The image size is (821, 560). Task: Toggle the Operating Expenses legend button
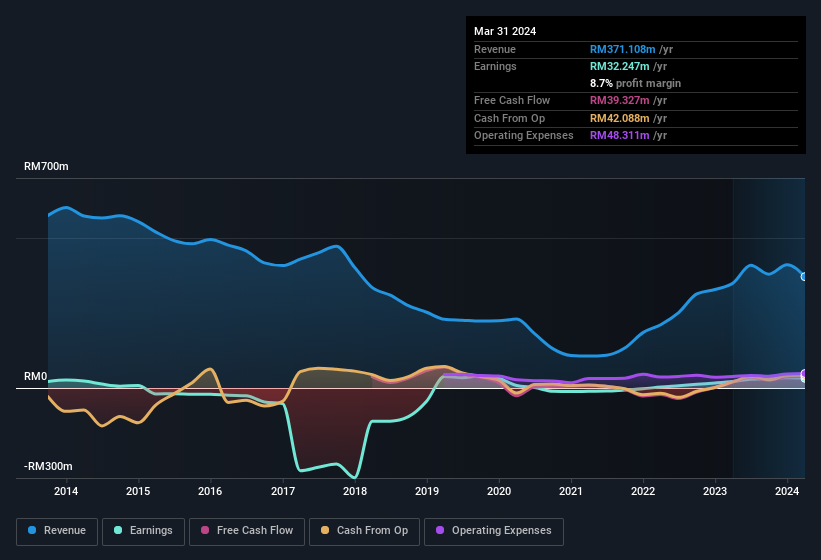click(x=494, y=531)
